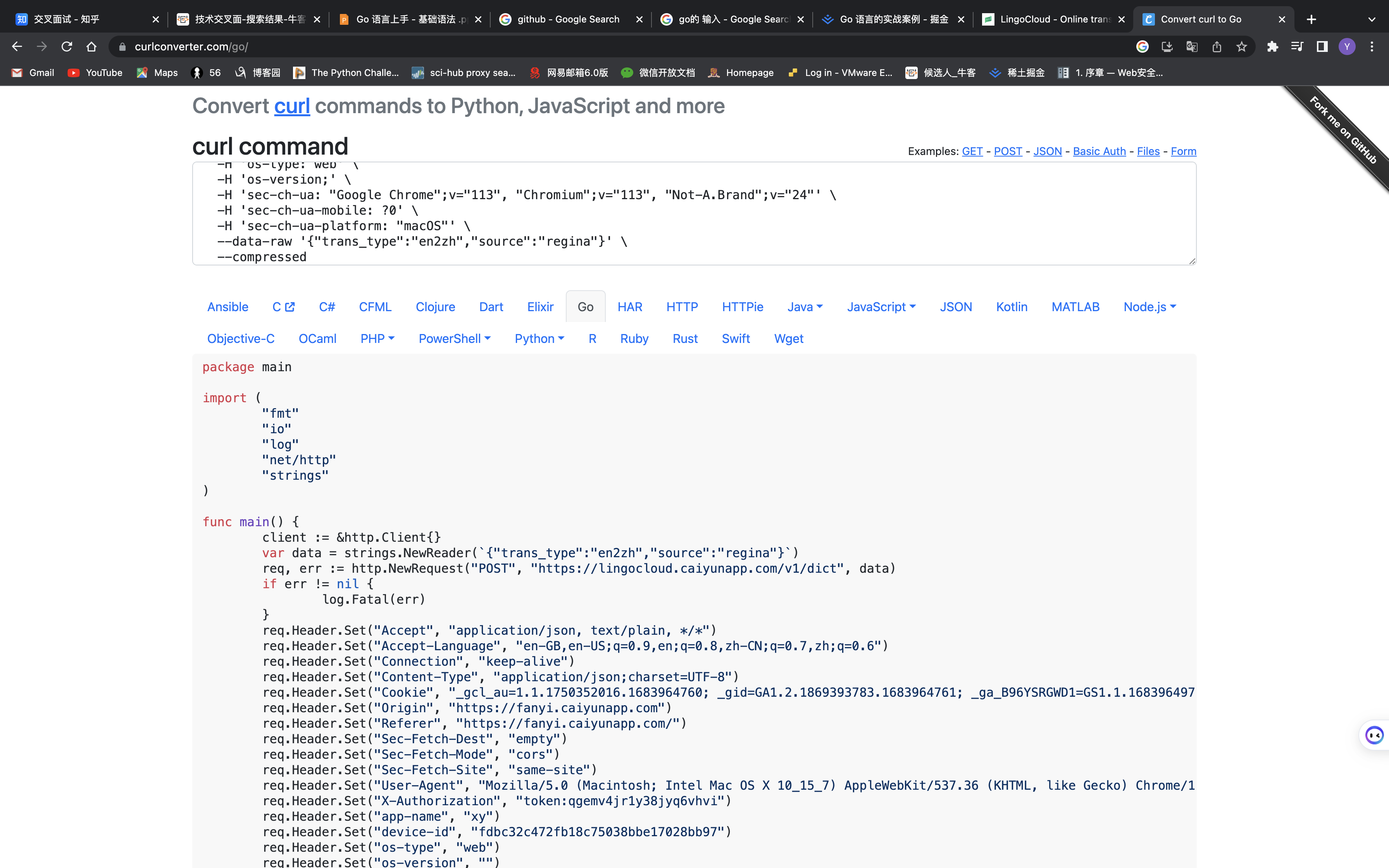Switch to go的 输入 - Google Search tab
The image size is (1389, 868).
(x=732, y=19)
